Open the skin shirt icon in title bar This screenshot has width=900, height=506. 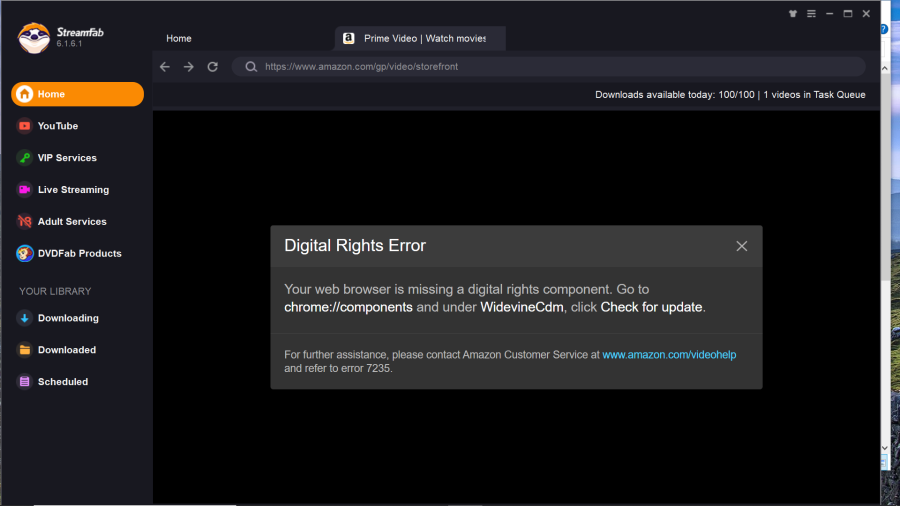point(793,14)
